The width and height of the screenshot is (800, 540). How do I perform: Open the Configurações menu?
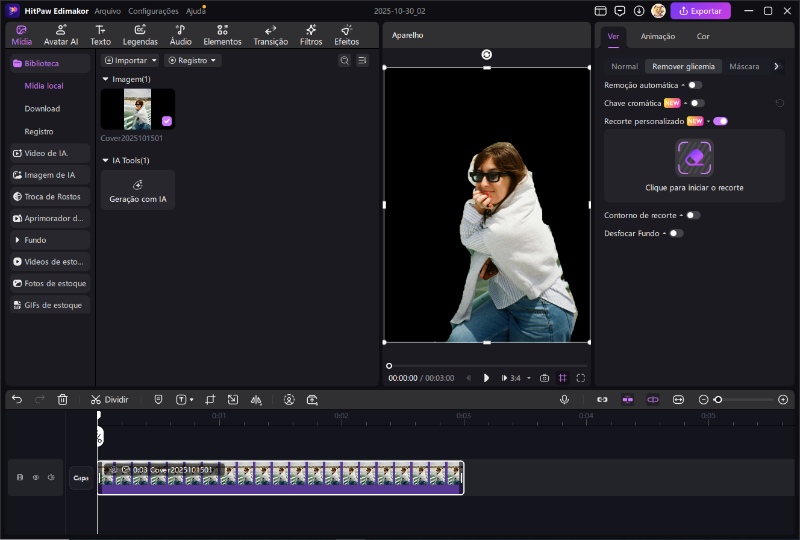153,11
